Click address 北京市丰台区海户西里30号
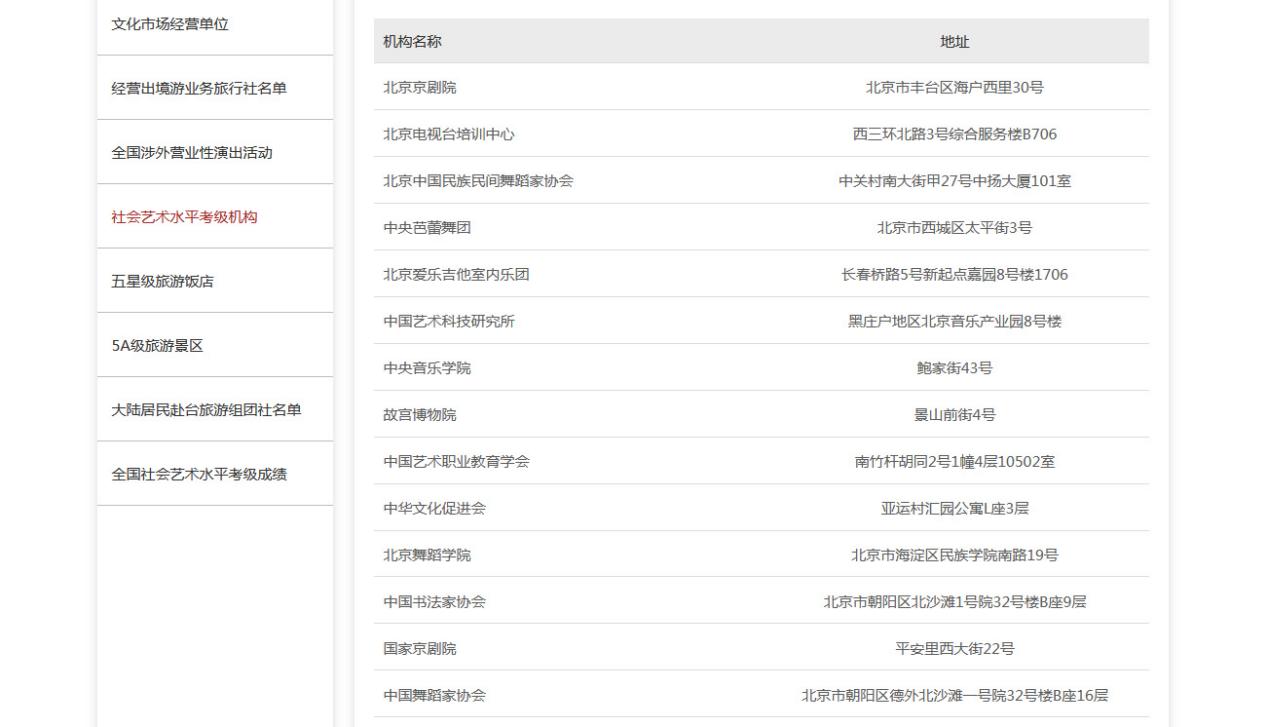The height and width of the screenshot is (727, 1267). click(954, 87)
